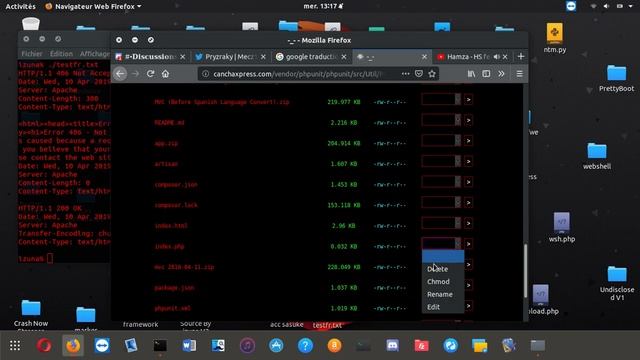
Task: Collapse action dropdown for index.php row
Action: (441, 244)
